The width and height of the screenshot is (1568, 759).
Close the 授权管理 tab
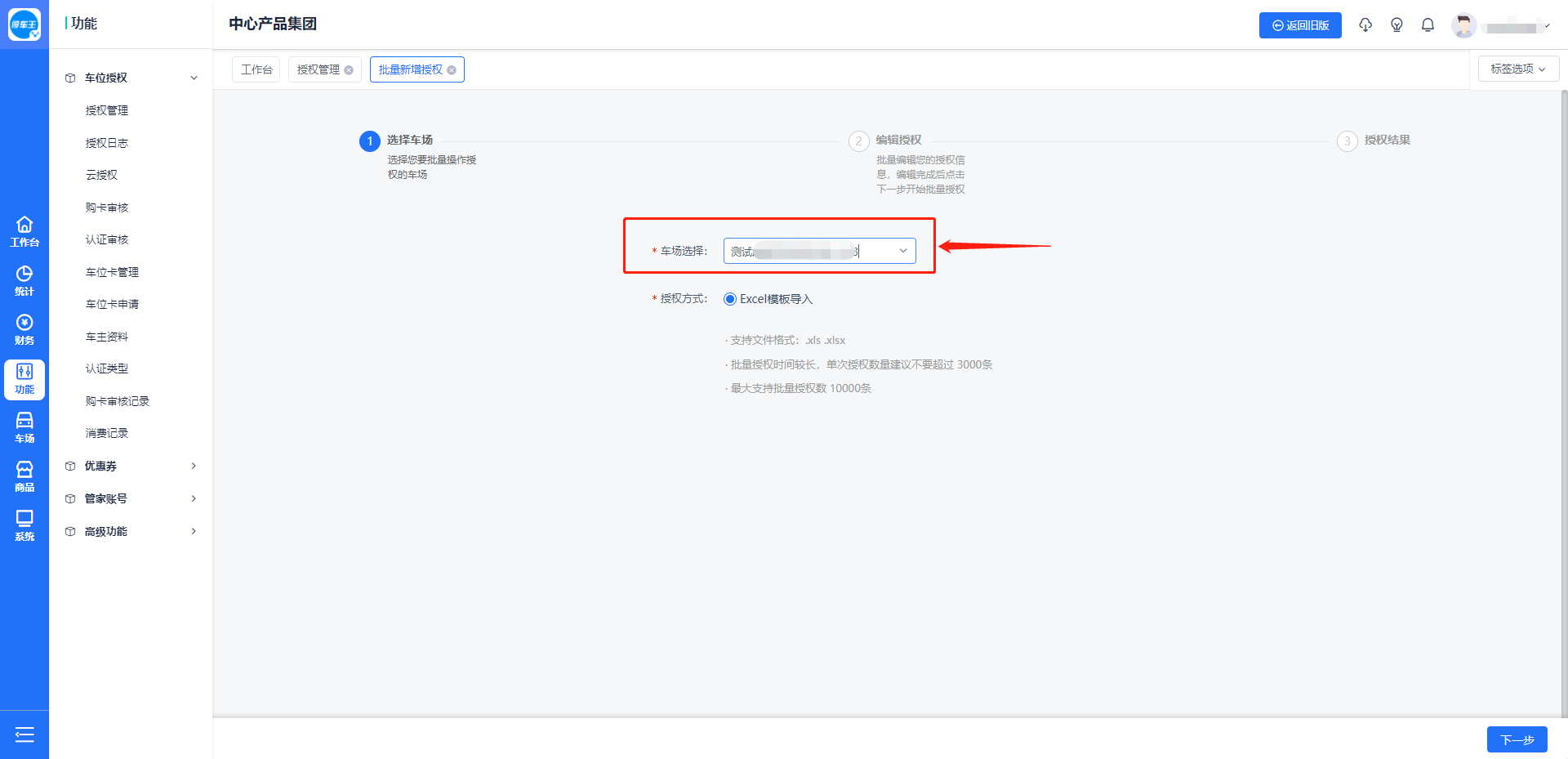[349, 70]
